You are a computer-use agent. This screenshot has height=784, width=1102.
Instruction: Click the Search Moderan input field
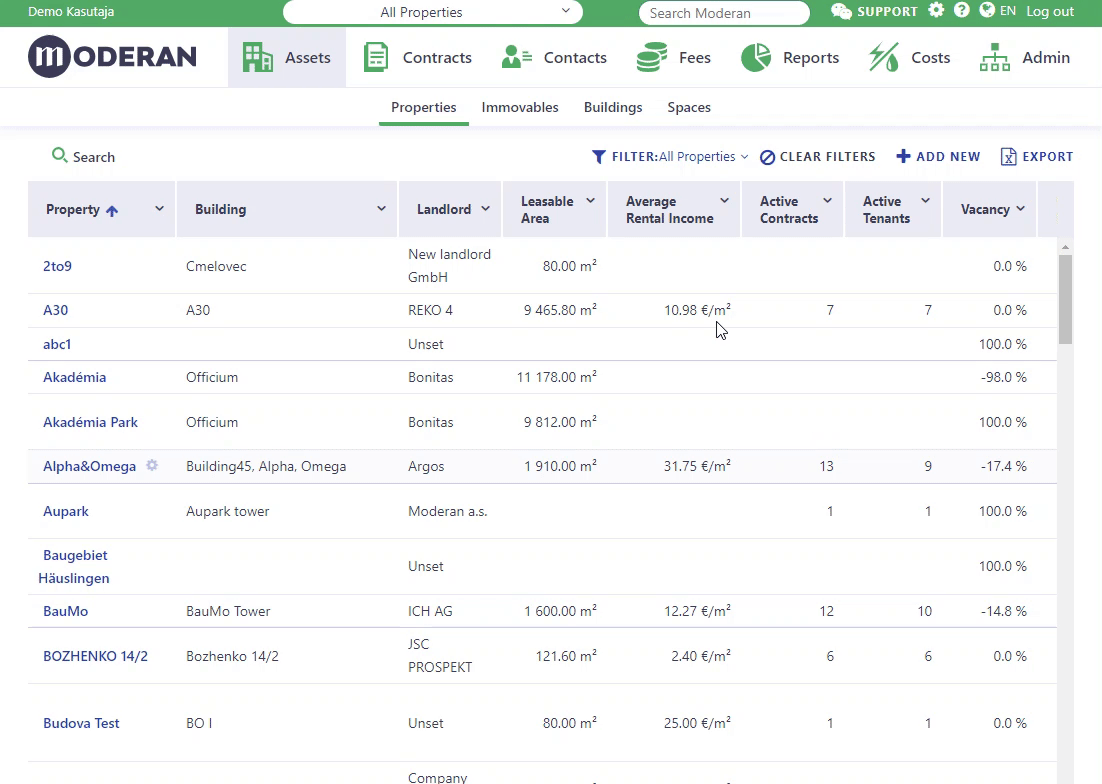pos(723,13)
